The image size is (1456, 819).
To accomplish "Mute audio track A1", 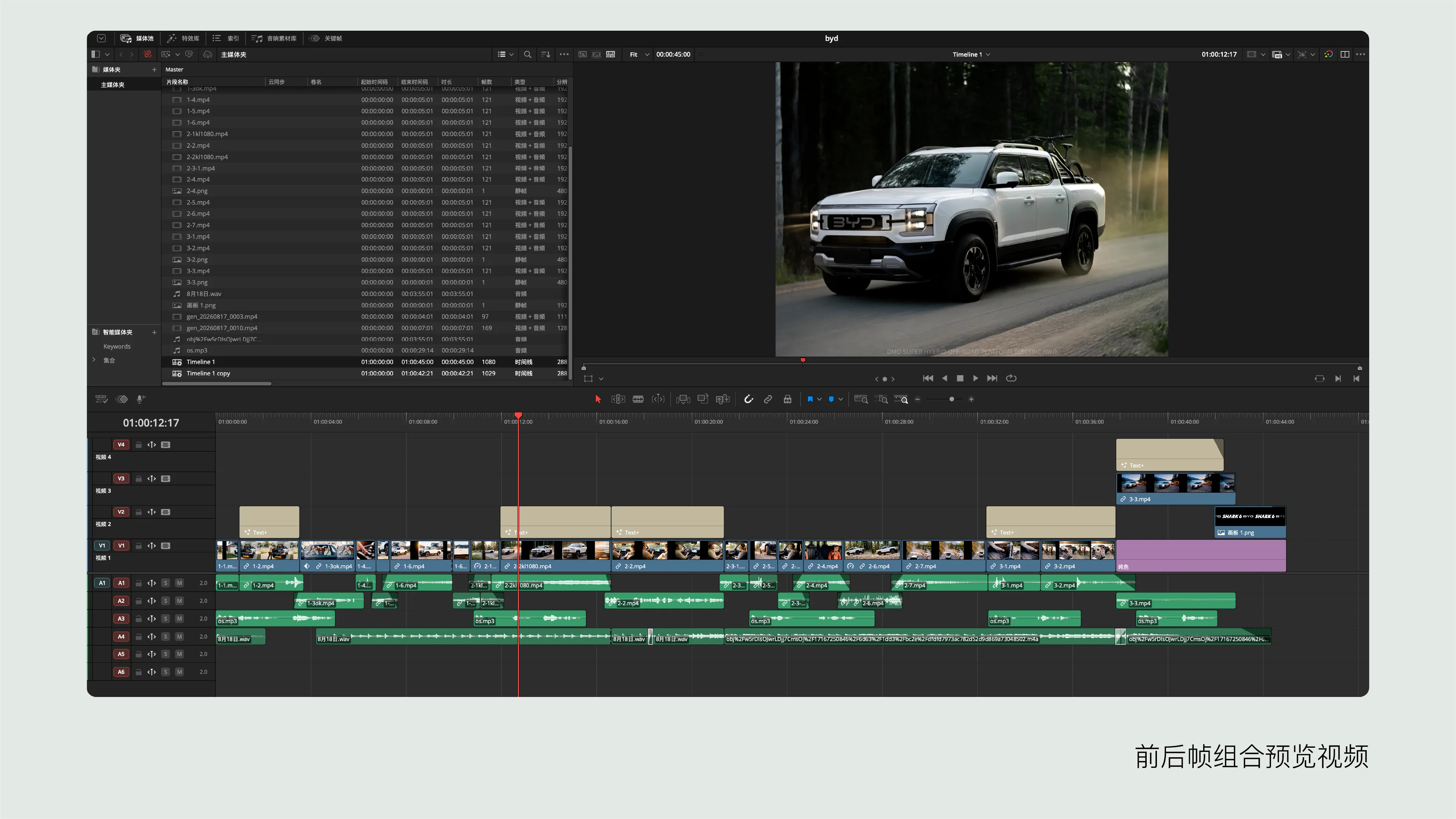I will (179, 583).
